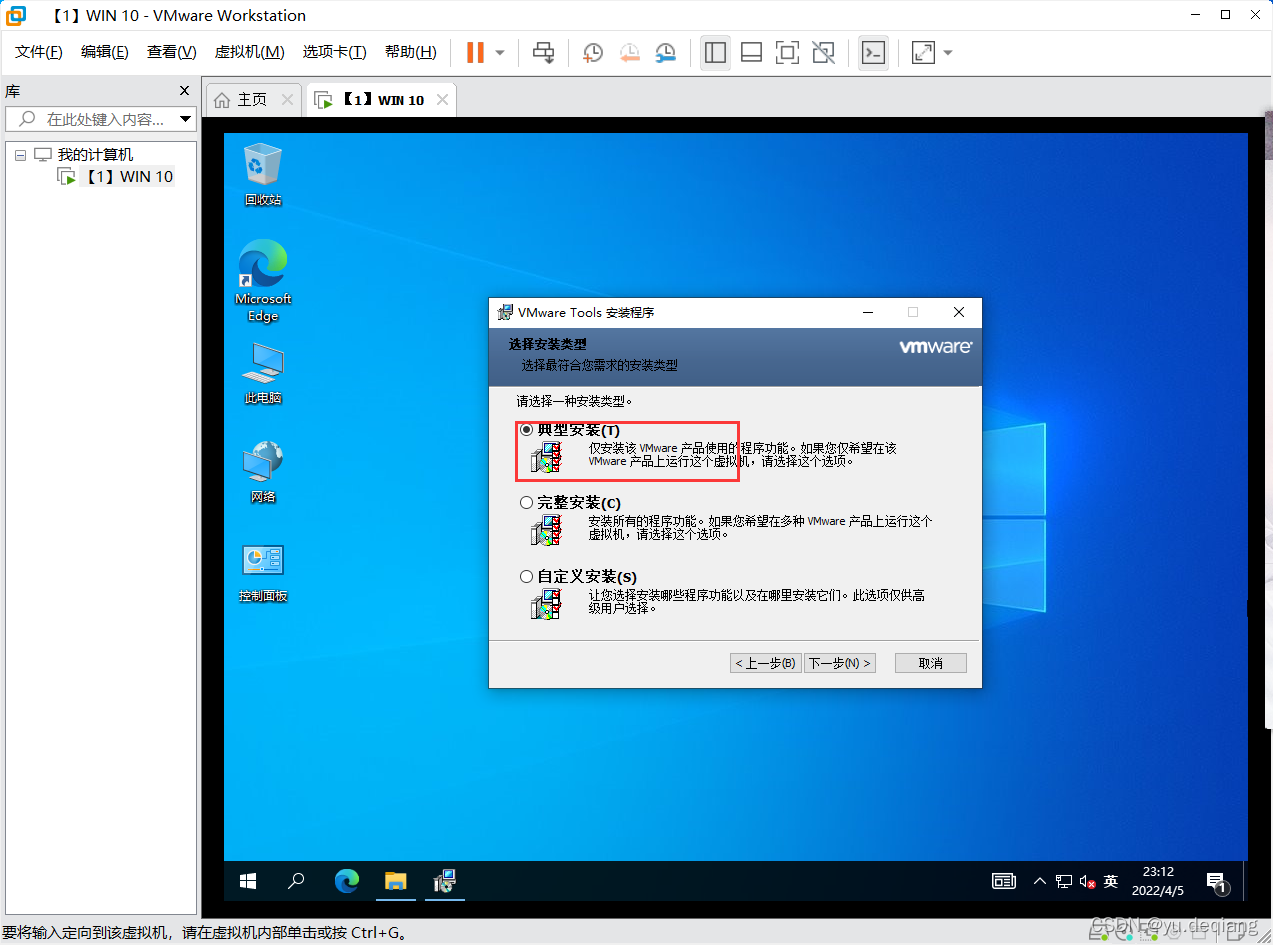This screenshot has height=945, width=1273.
Task: Click the 控制面板 desktop icon
Action: (263, 572)
